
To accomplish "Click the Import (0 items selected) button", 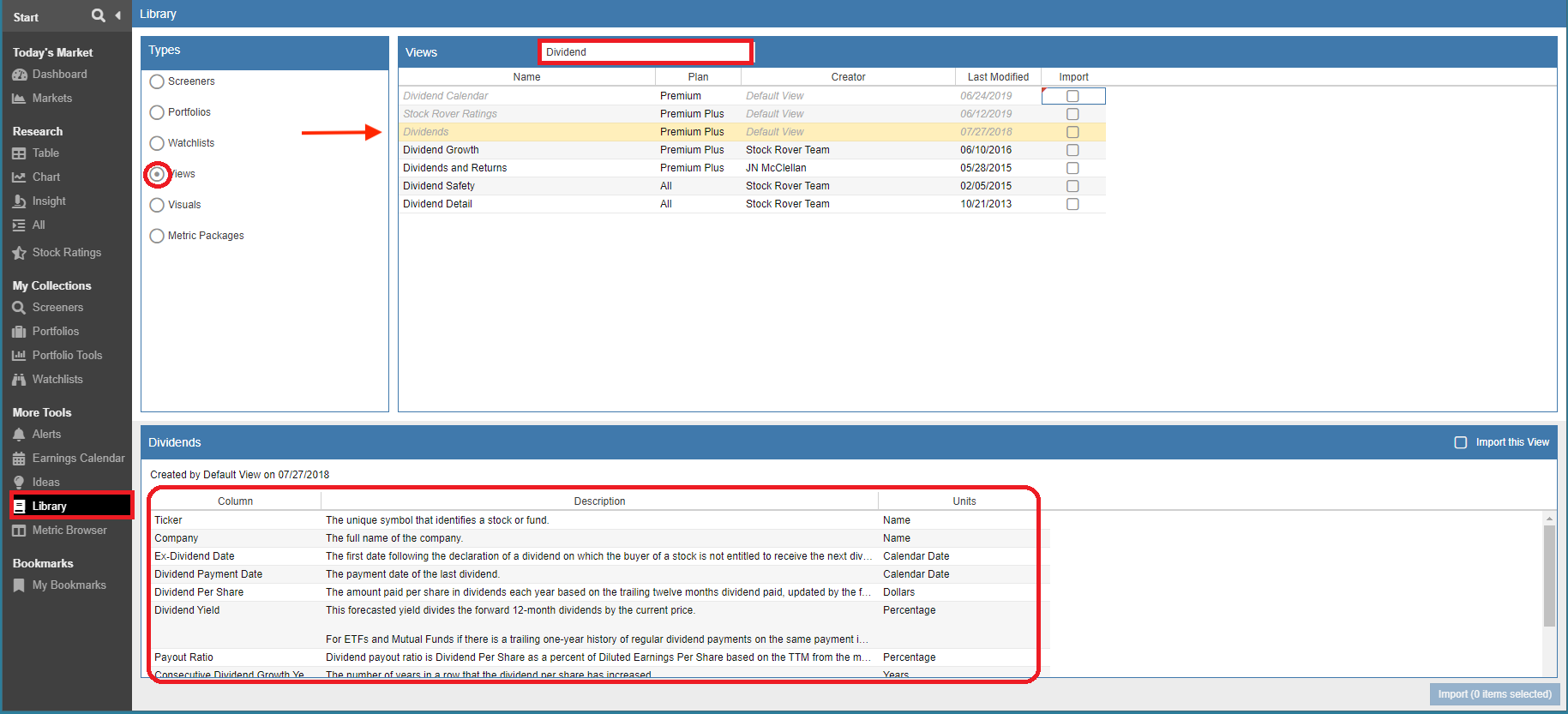I will click(x=1494, y=694).
